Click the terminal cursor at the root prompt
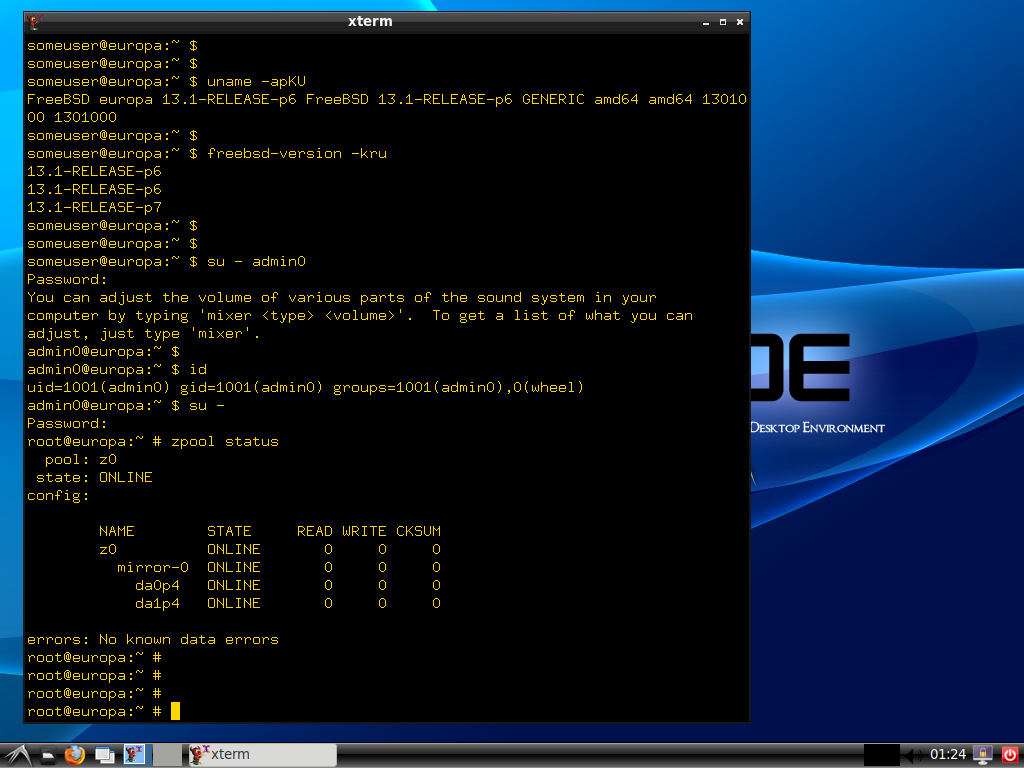This screenshot has height=768, width=1024. point(175,711)
